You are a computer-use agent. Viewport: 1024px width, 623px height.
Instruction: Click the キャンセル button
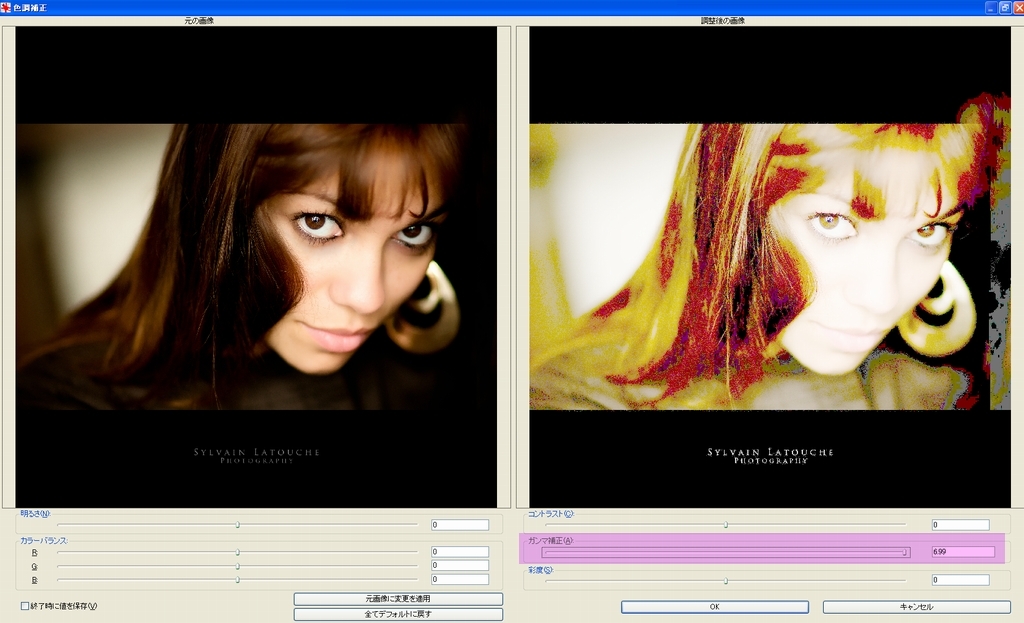click(916, 607)
